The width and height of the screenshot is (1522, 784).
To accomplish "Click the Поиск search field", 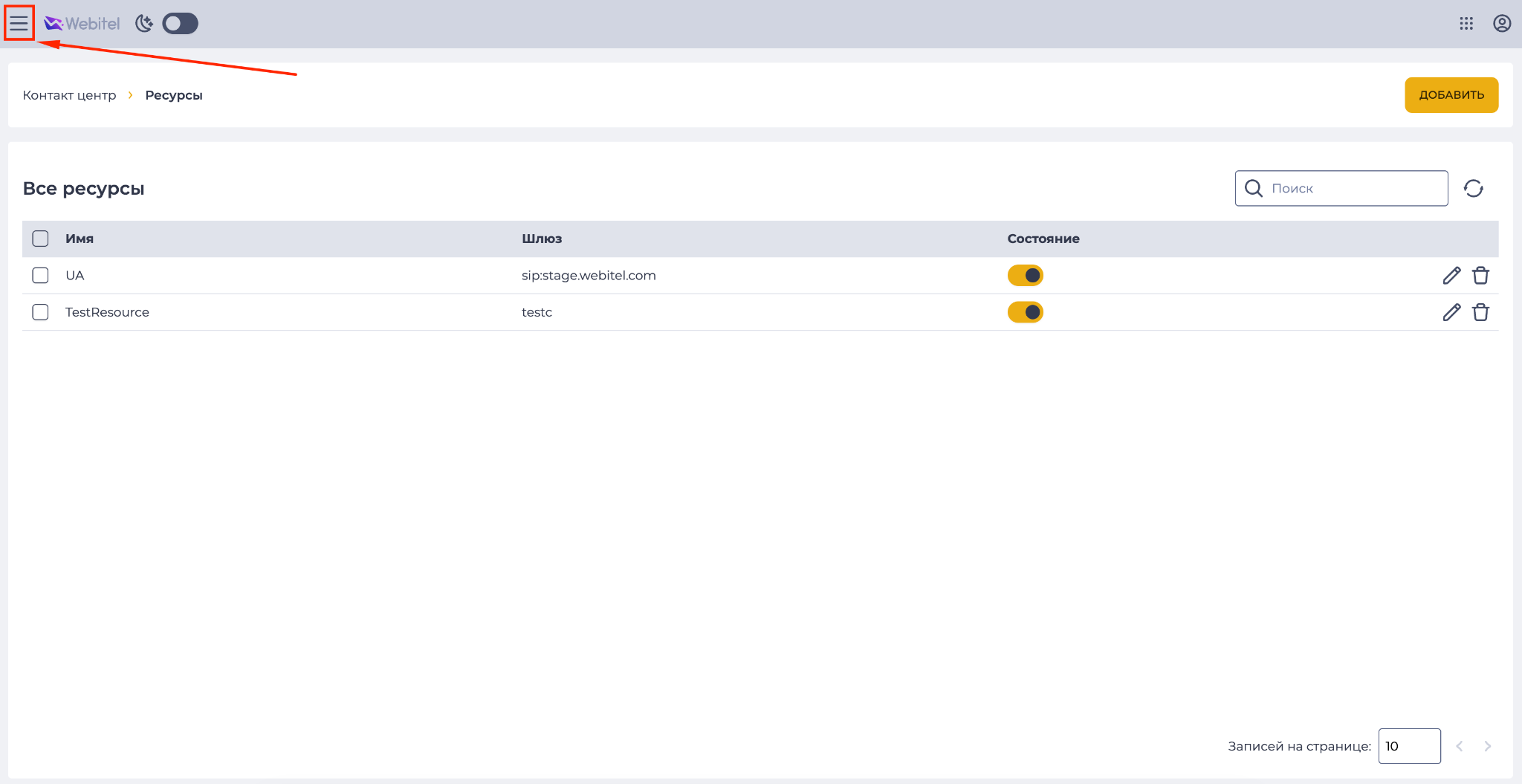I will click(x=1341, y=188).
